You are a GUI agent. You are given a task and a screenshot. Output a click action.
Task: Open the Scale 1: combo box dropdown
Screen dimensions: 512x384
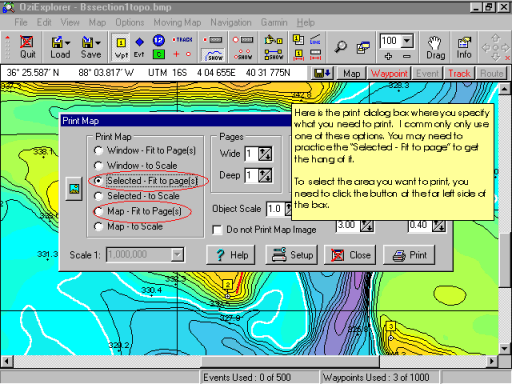(x=177, y=255)
